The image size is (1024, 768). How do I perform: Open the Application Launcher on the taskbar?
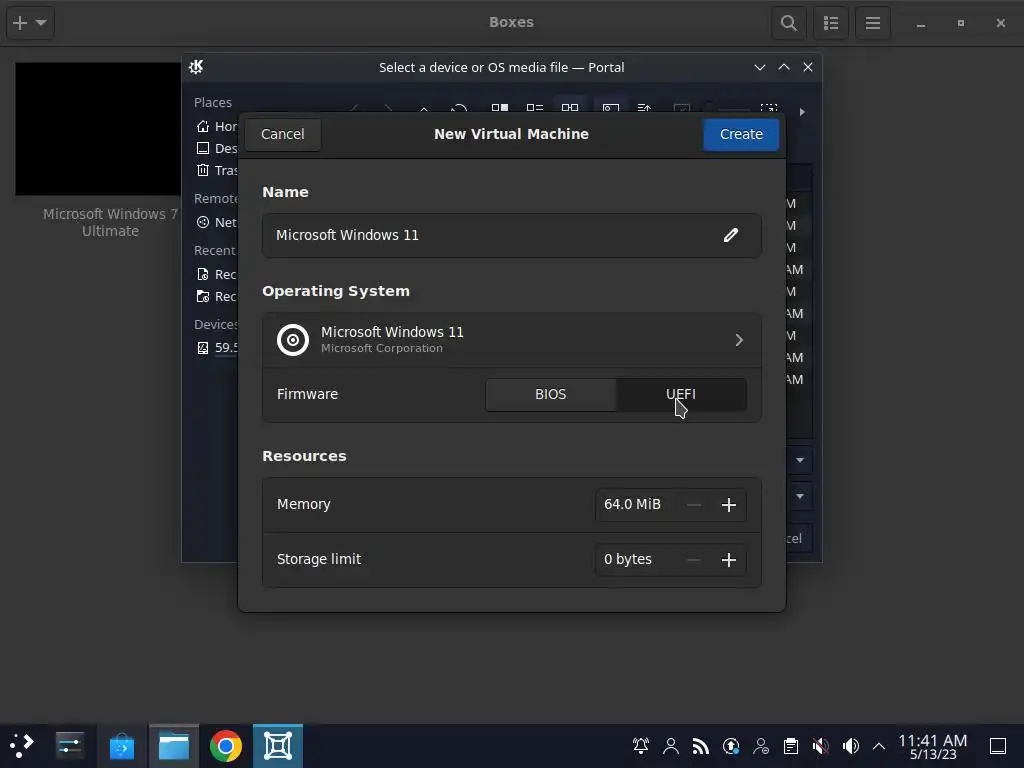pos(22,746)
